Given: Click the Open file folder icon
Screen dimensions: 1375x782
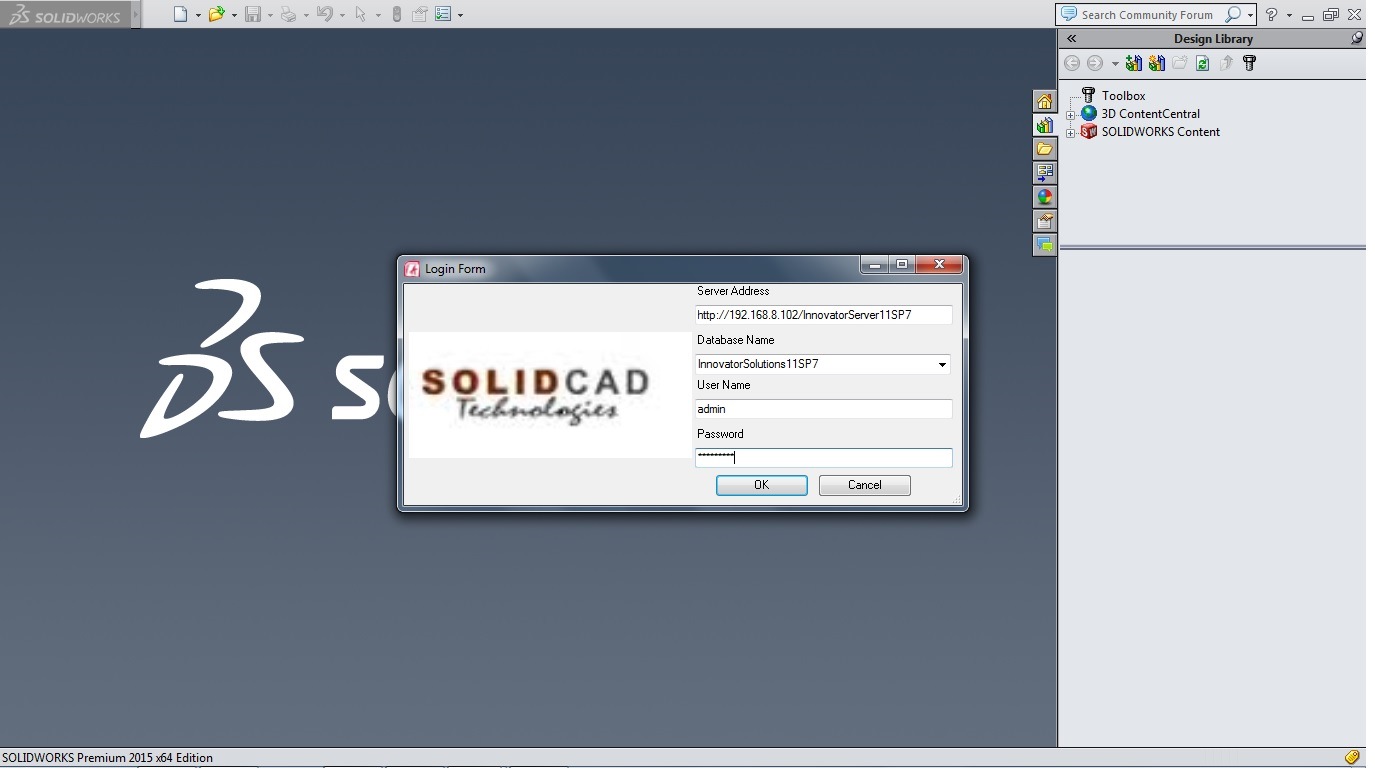Looking at the screenshot, I should [216, 14].
